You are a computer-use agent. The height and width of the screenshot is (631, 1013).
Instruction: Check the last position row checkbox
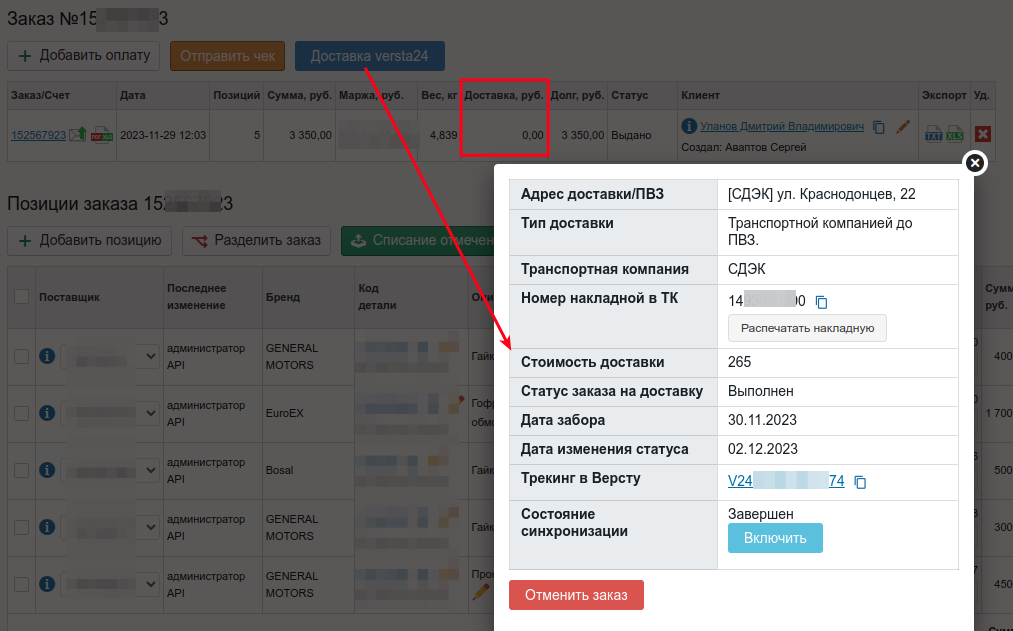(21, 584)
